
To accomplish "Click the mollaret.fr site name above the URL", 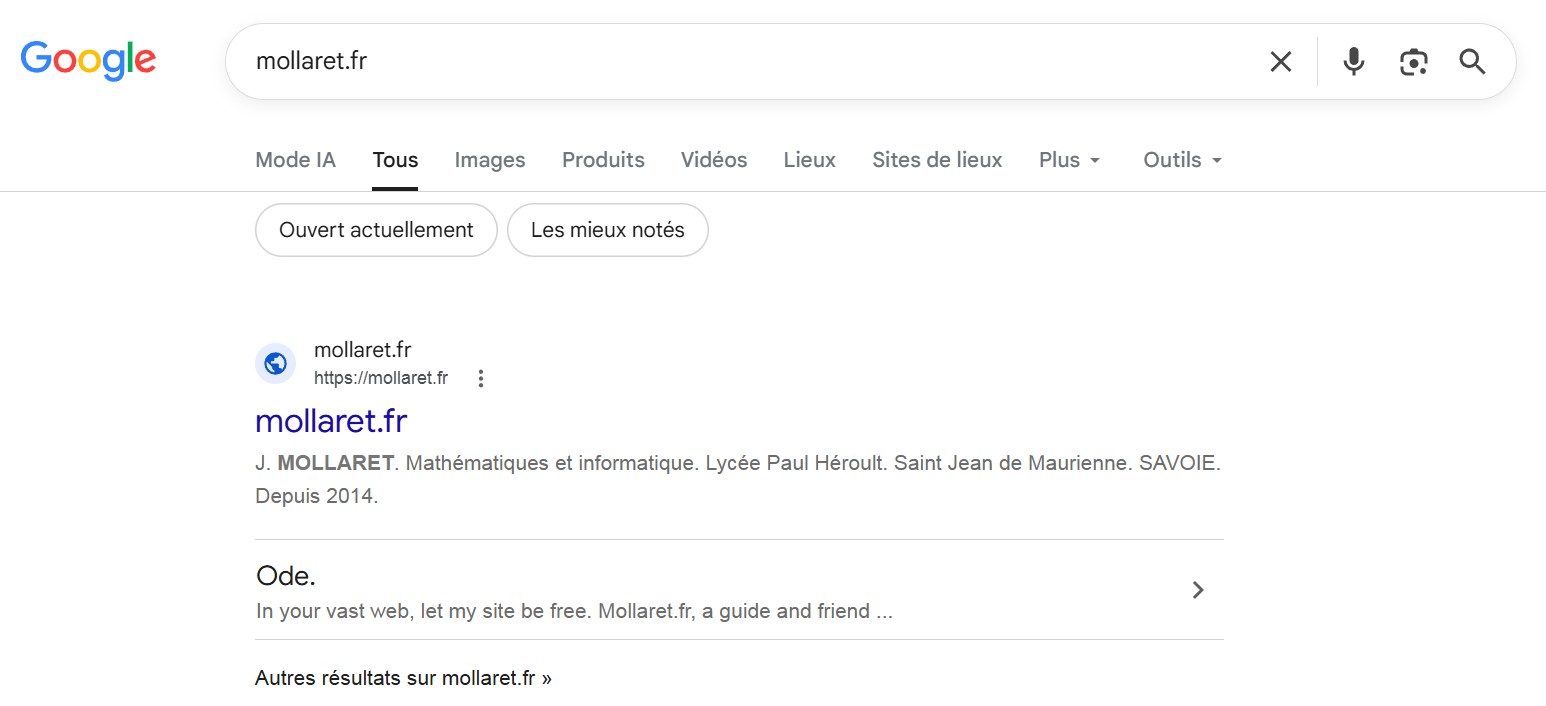I will coord(363,350).
